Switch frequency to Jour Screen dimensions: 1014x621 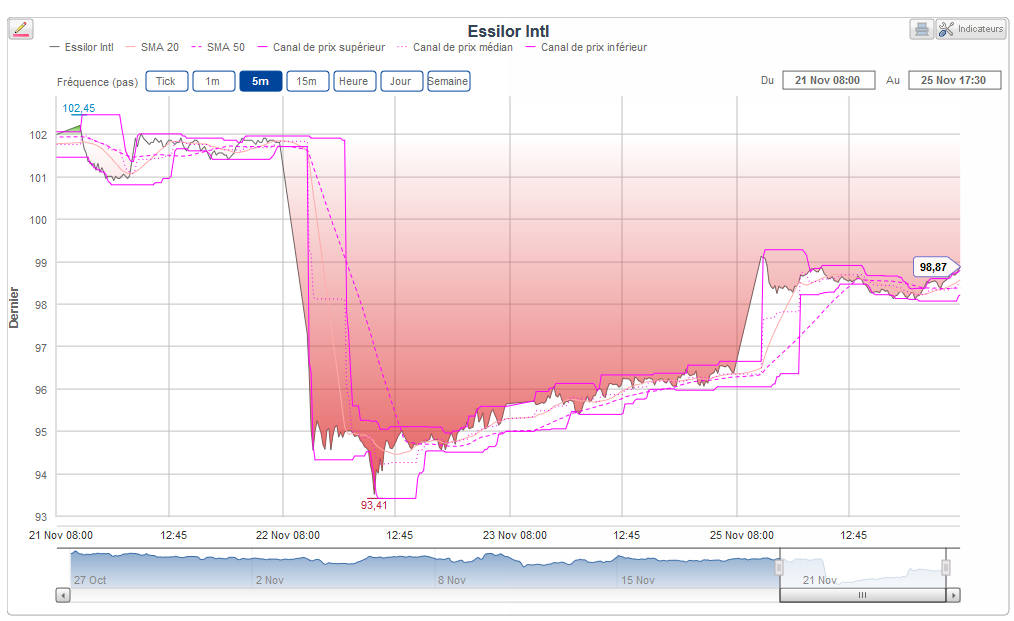click(x=401, y=82)
